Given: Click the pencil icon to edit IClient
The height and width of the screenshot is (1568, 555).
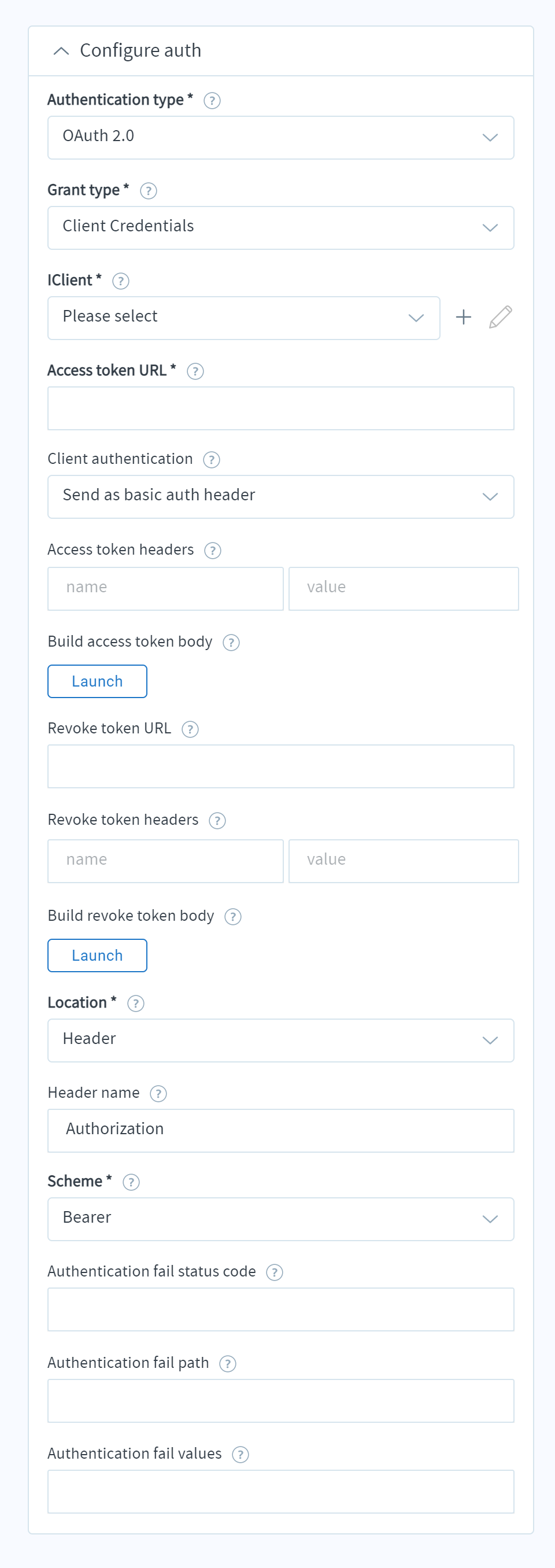Looking at the screenshot, I should tap(500, 317).
